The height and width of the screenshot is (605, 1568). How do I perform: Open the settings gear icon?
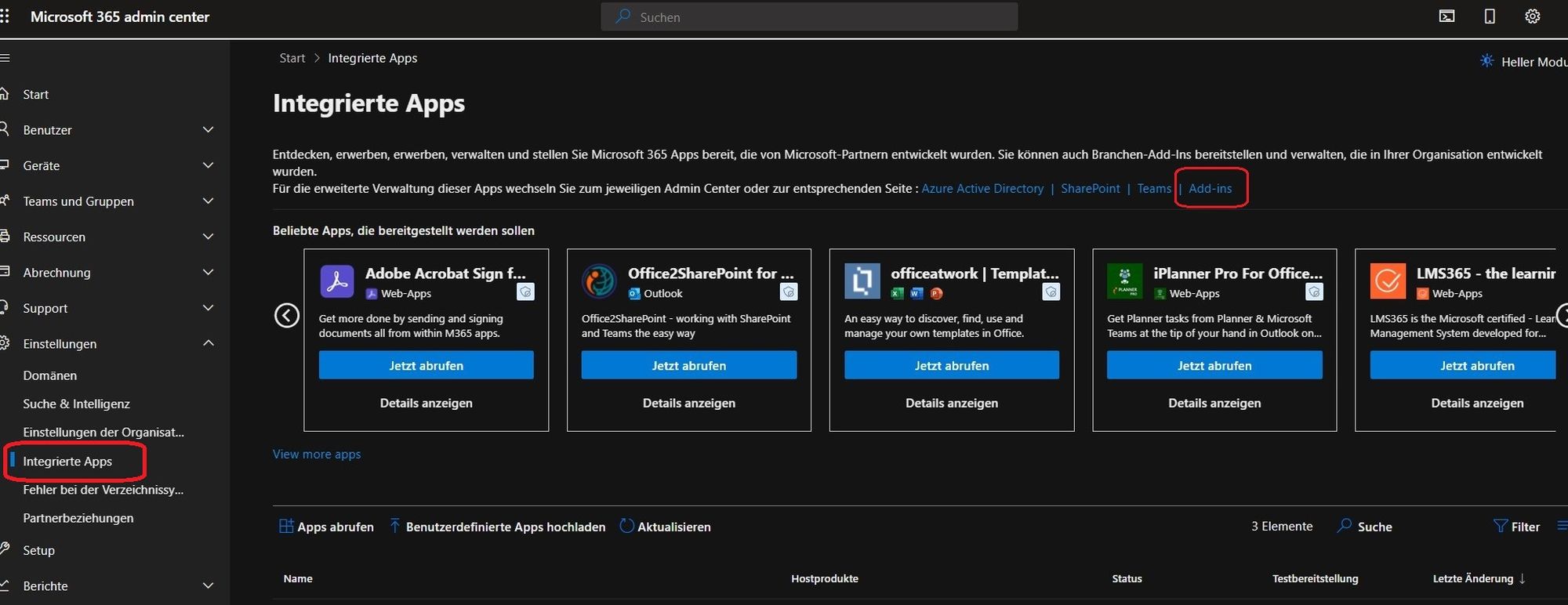click(1532, 16)
